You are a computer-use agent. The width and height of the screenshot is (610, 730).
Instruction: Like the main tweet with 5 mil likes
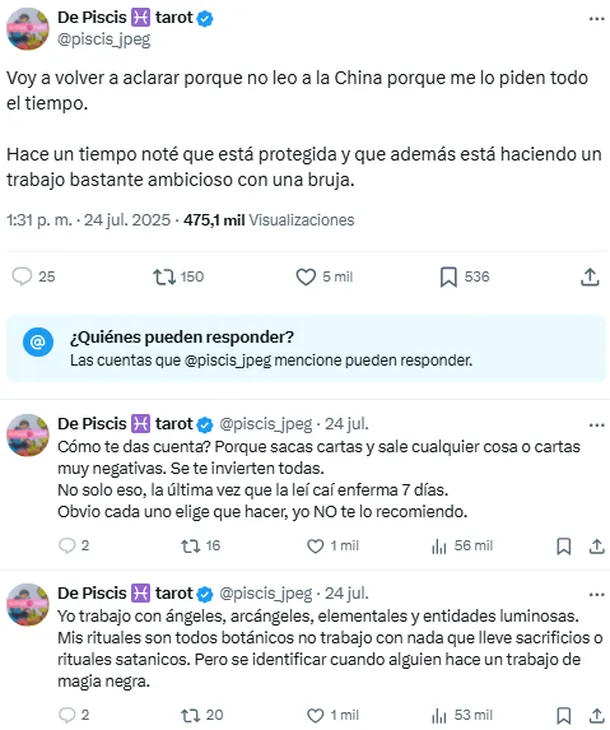[x=306, y=277]
